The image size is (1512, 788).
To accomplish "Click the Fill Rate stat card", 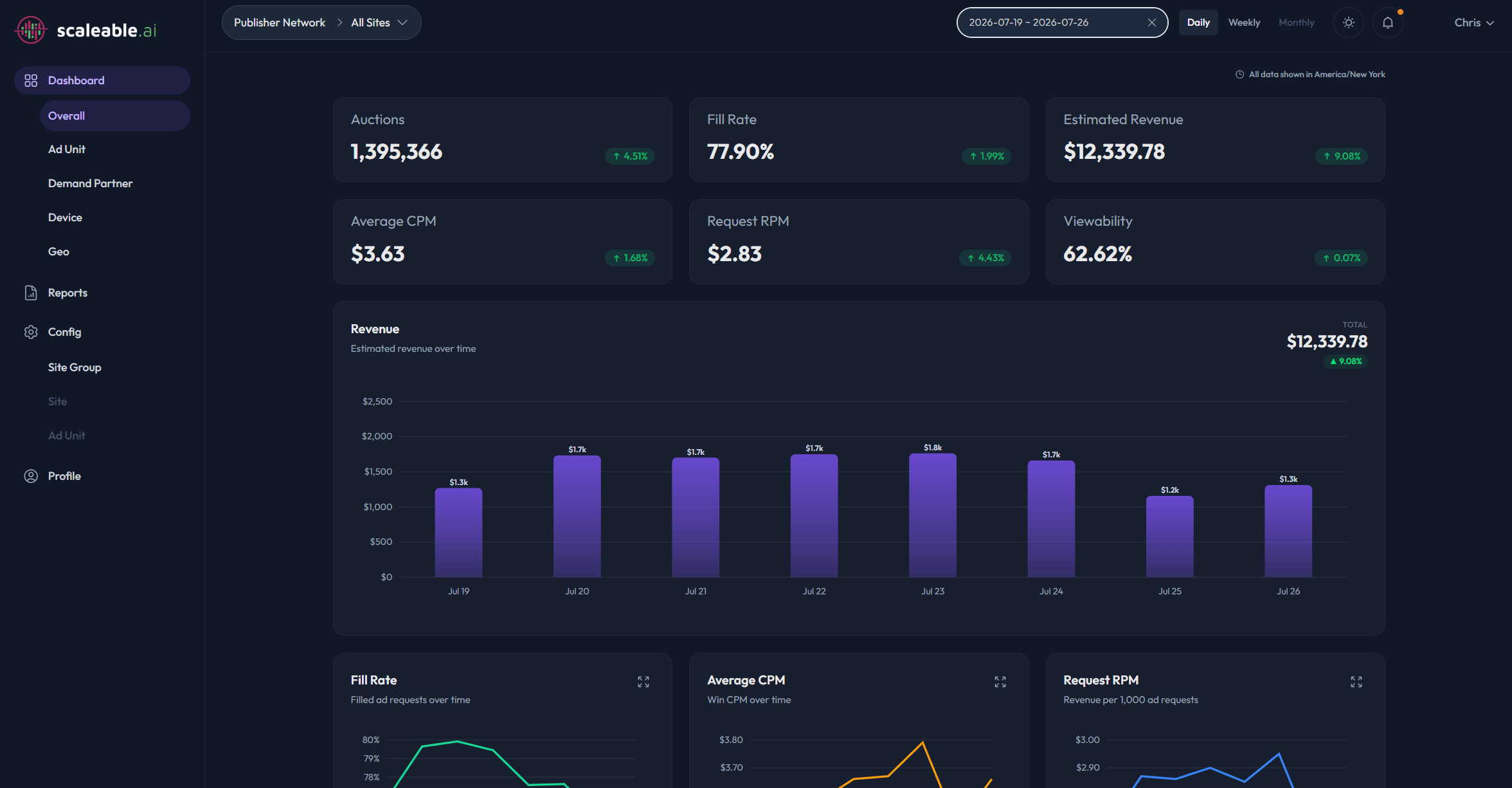I will 859,140.
